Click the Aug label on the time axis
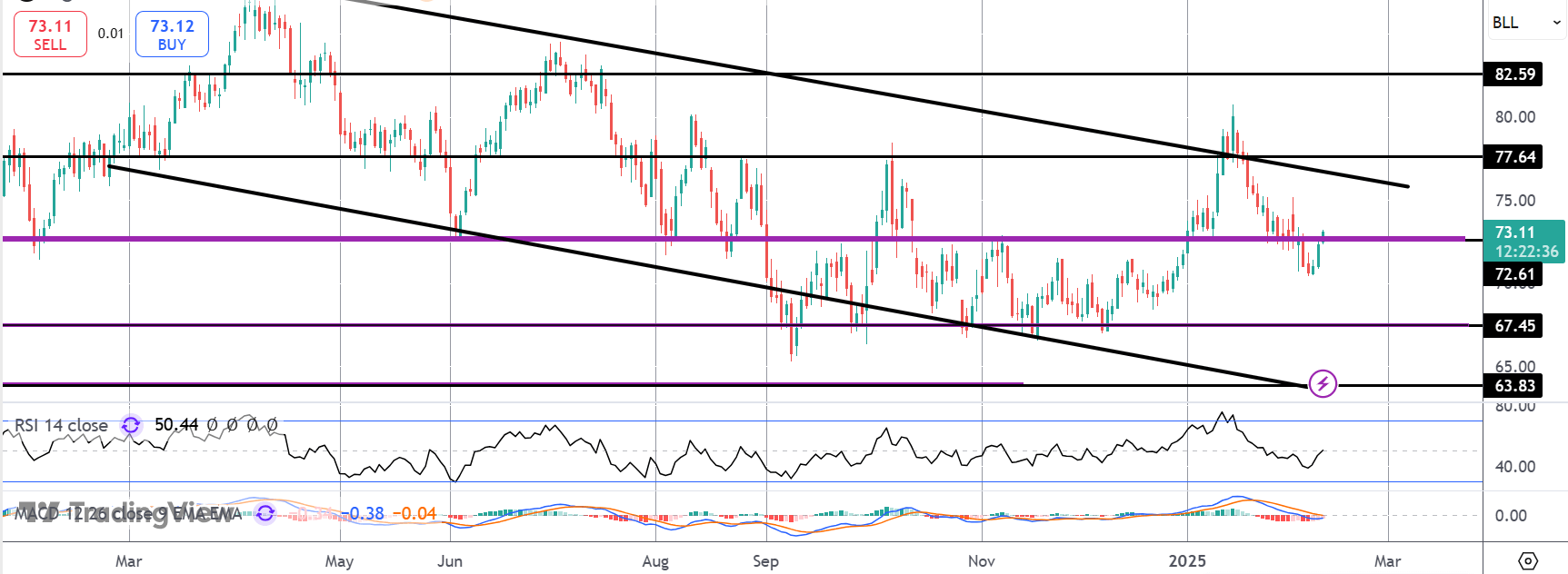The height and width of the screenshot is (574, 1568). [655, 561]
